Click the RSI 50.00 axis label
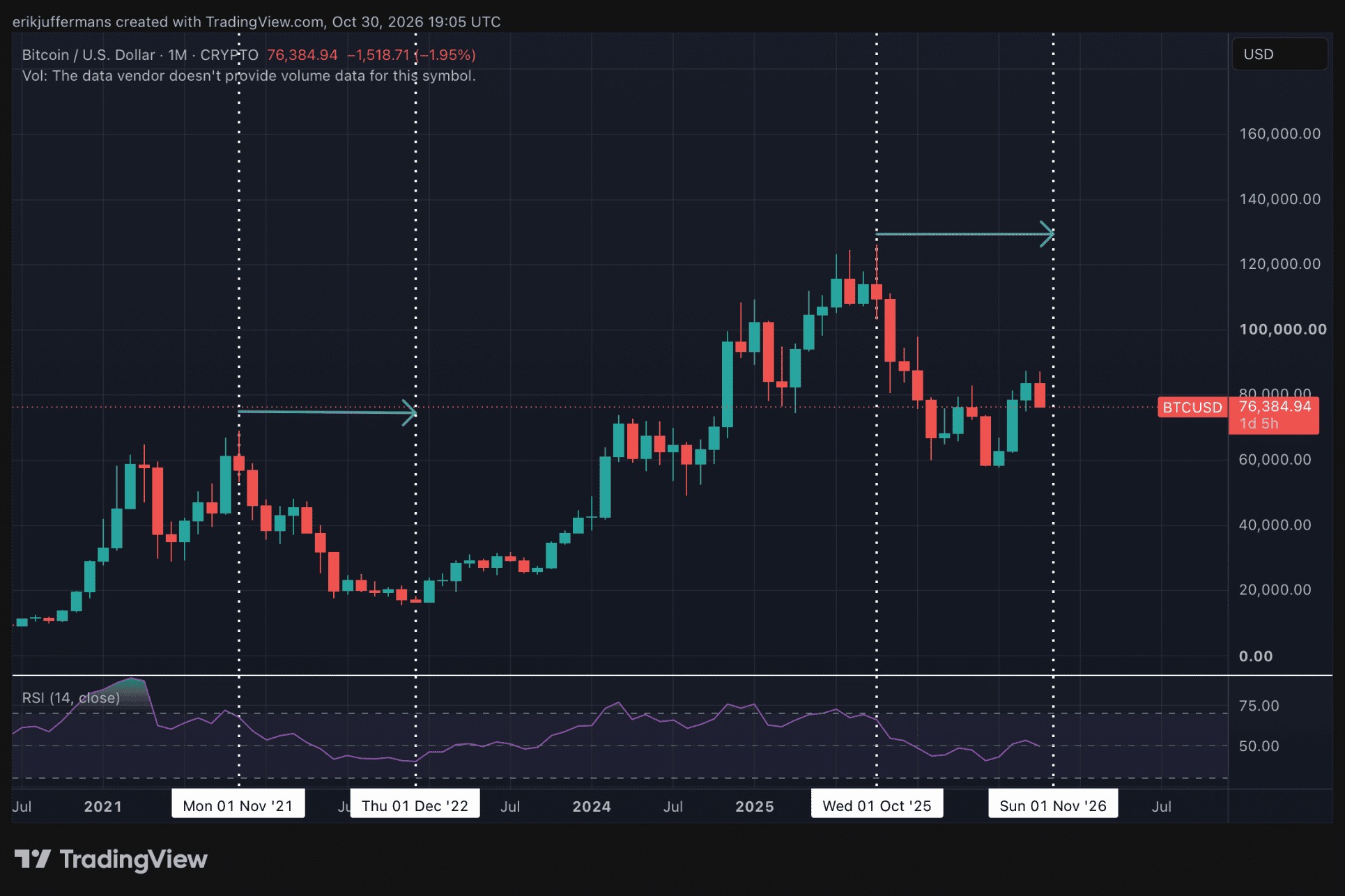 point(1259,746)
